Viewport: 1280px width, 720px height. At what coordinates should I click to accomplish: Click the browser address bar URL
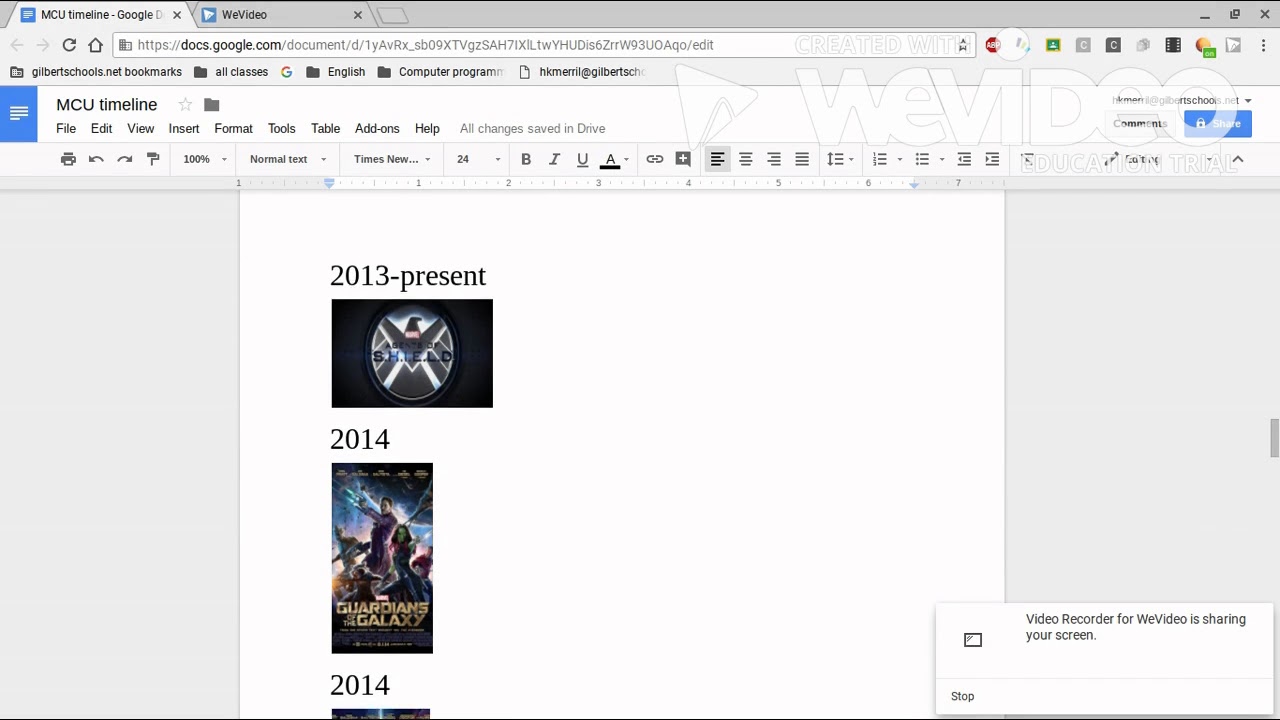pyautogui.click(x=425, y=45)
